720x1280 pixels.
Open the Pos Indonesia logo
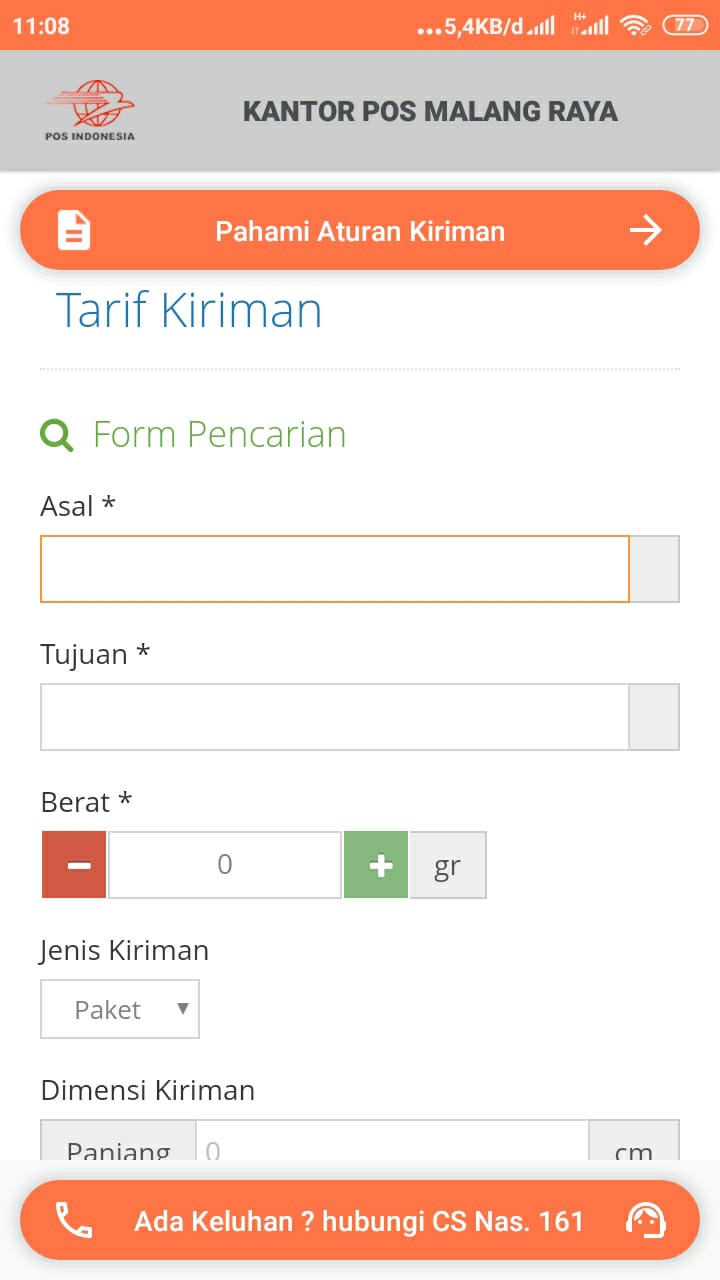tap(90, 110)
